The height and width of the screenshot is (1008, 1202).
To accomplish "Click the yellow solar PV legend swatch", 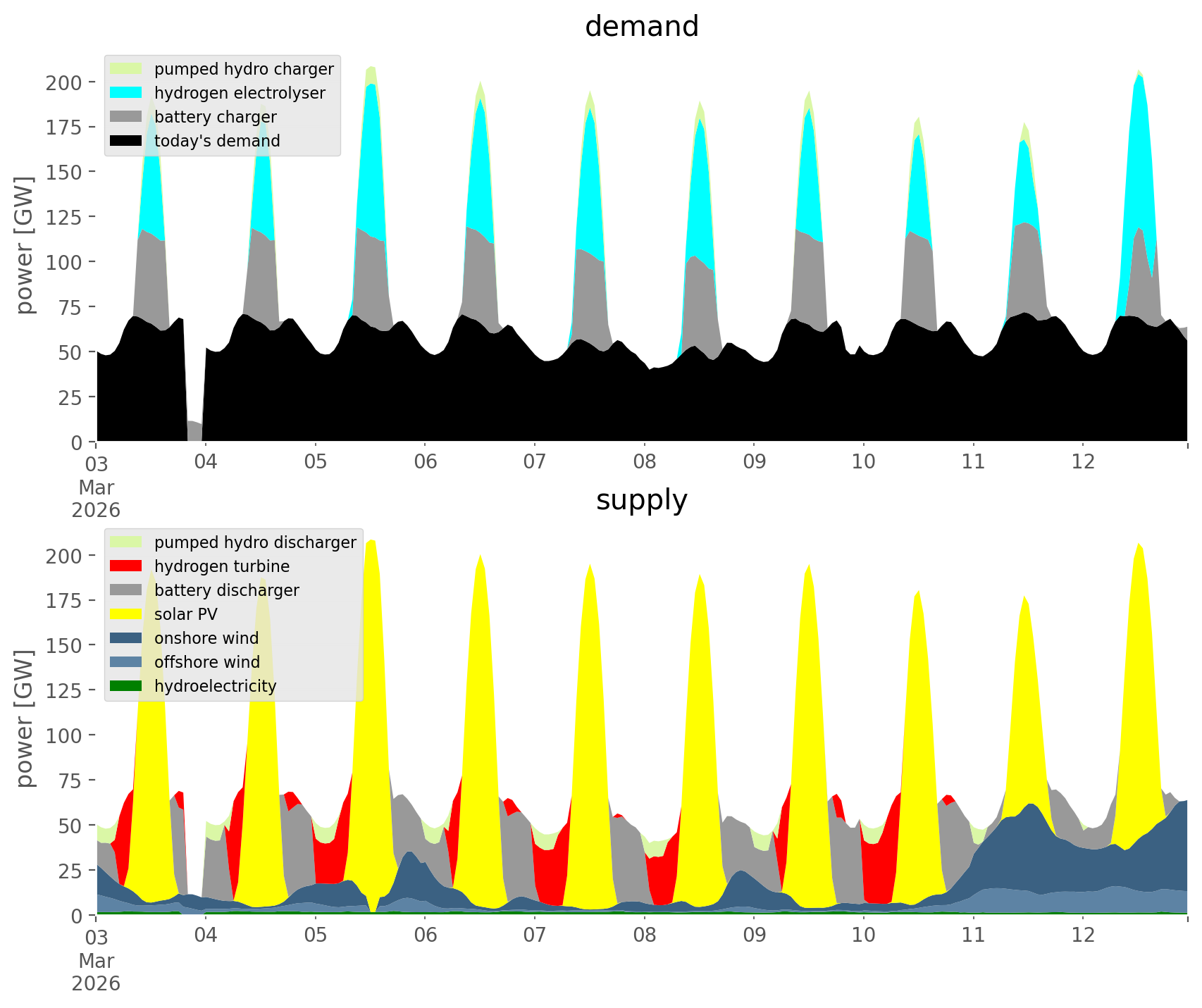I will click(x=126, y=614).
